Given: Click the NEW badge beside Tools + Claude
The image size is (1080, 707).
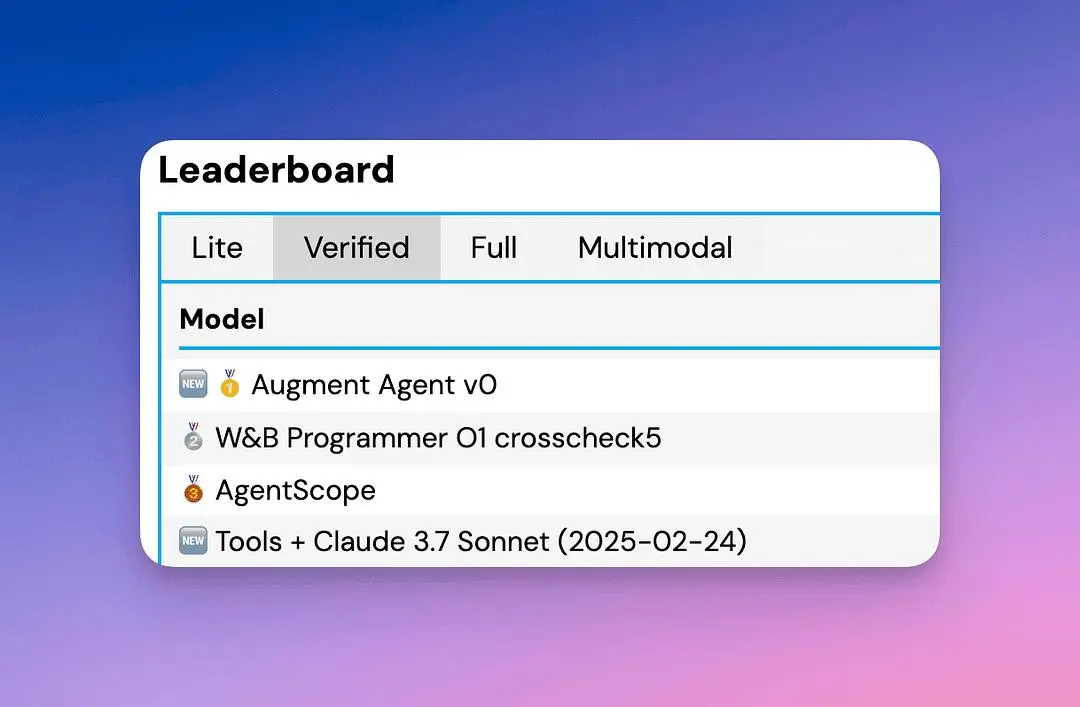Looking at the screenshot, I should click(193, 541).
